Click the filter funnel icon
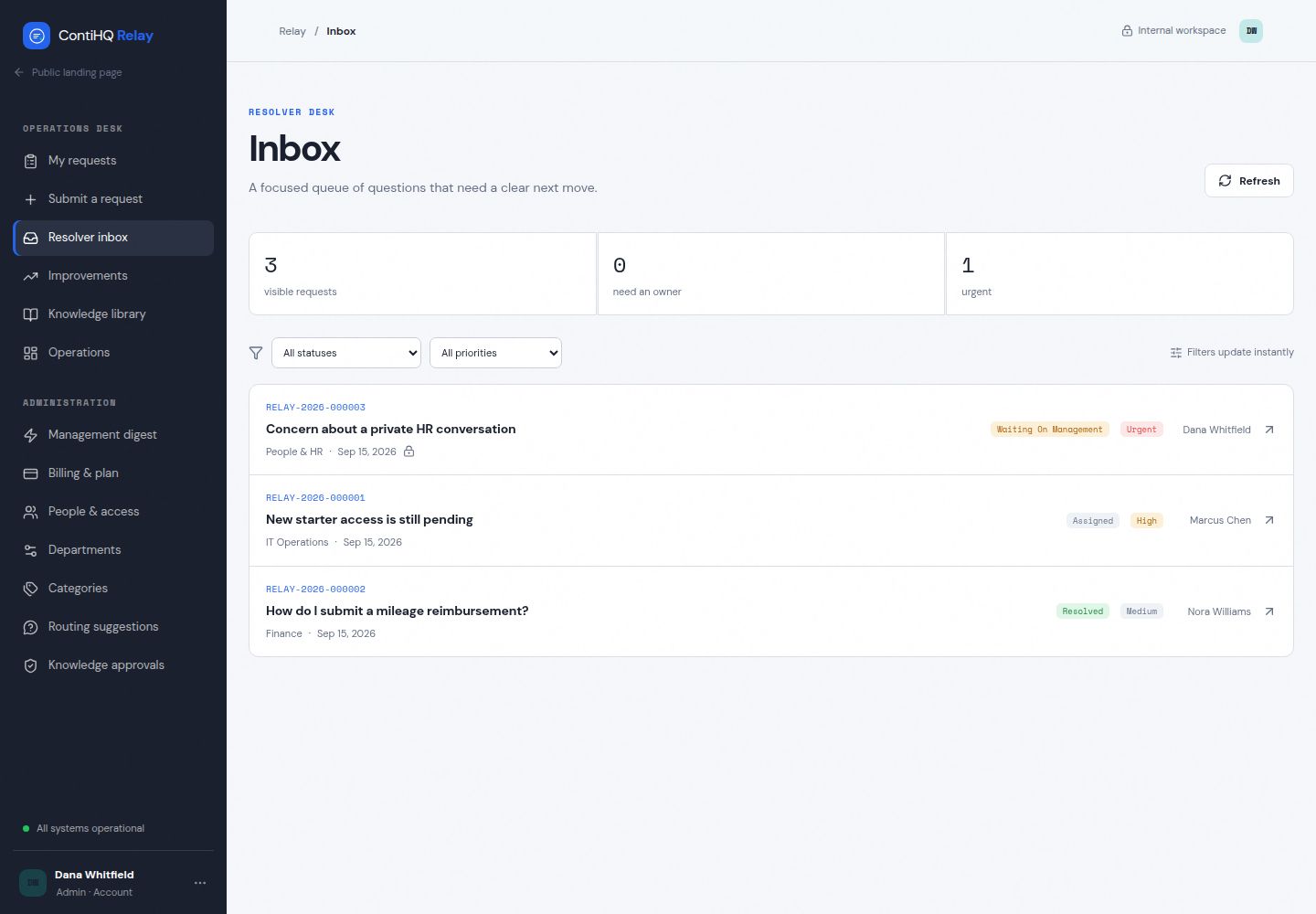The width and height of the screenshot is (1316, 914). 256,353
